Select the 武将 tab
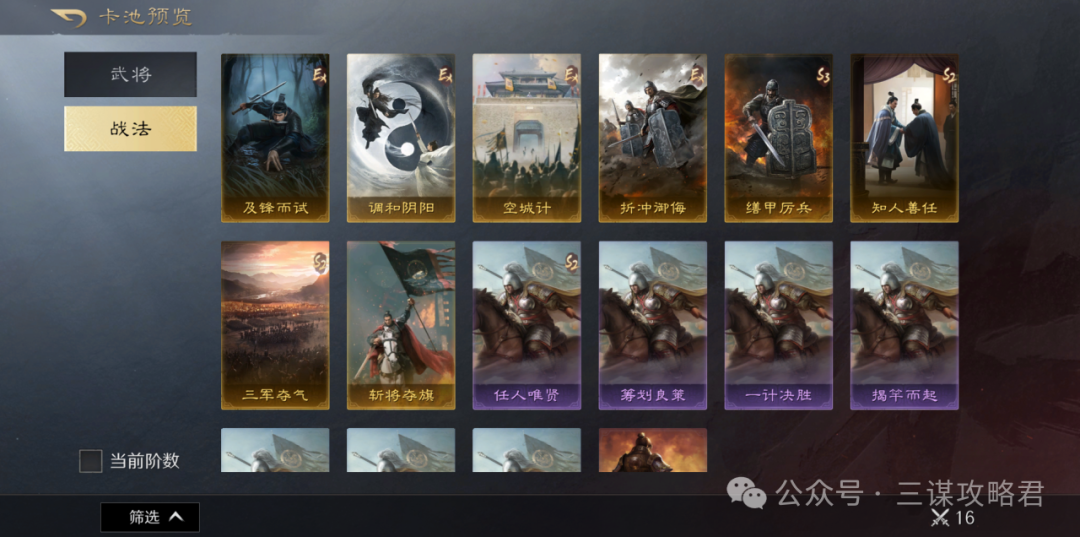Image resolution: width=1080 pixels, height=537 pixels. 130,74
